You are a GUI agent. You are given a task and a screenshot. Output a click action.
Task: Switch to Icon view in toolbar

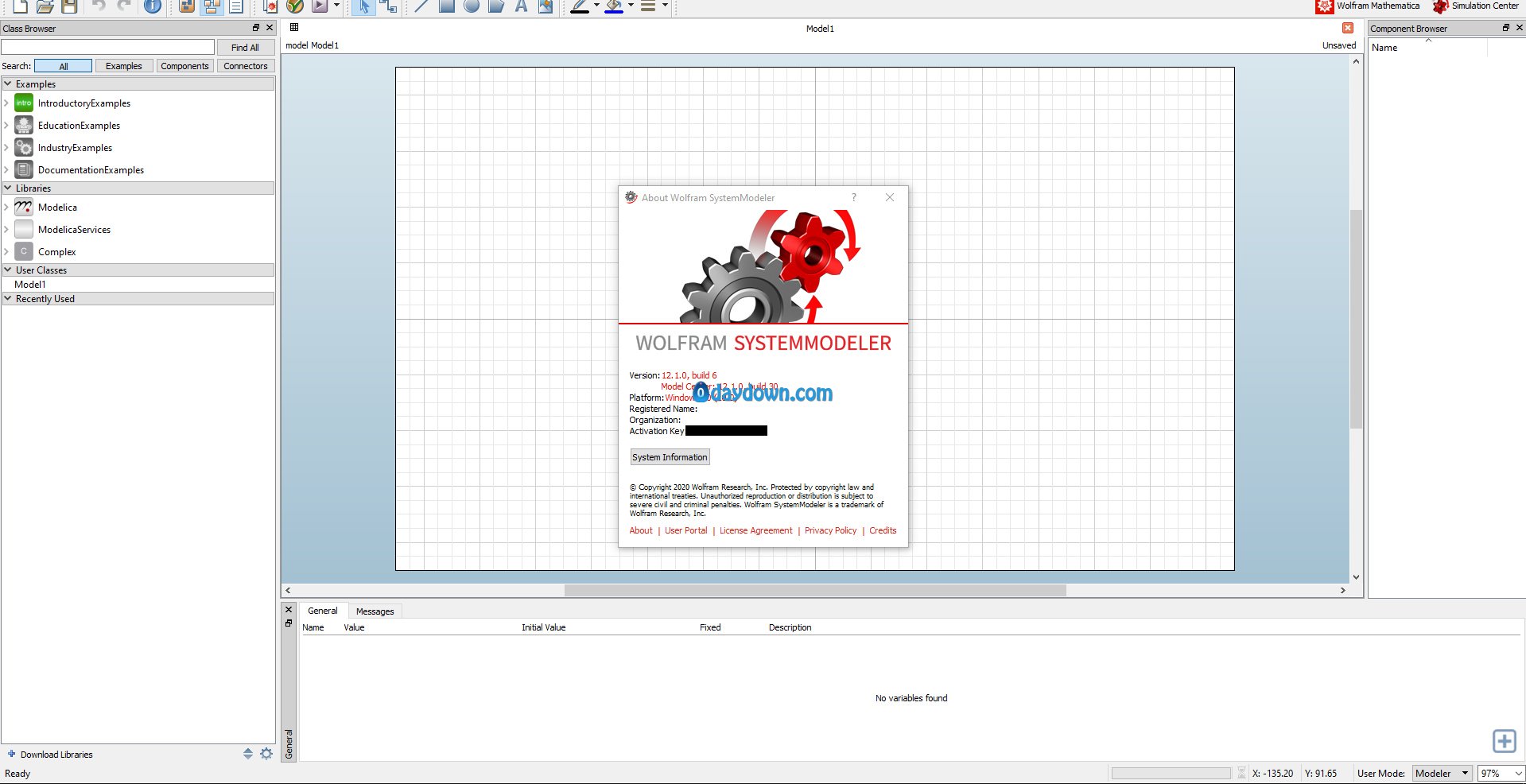(x=187, y=6)
